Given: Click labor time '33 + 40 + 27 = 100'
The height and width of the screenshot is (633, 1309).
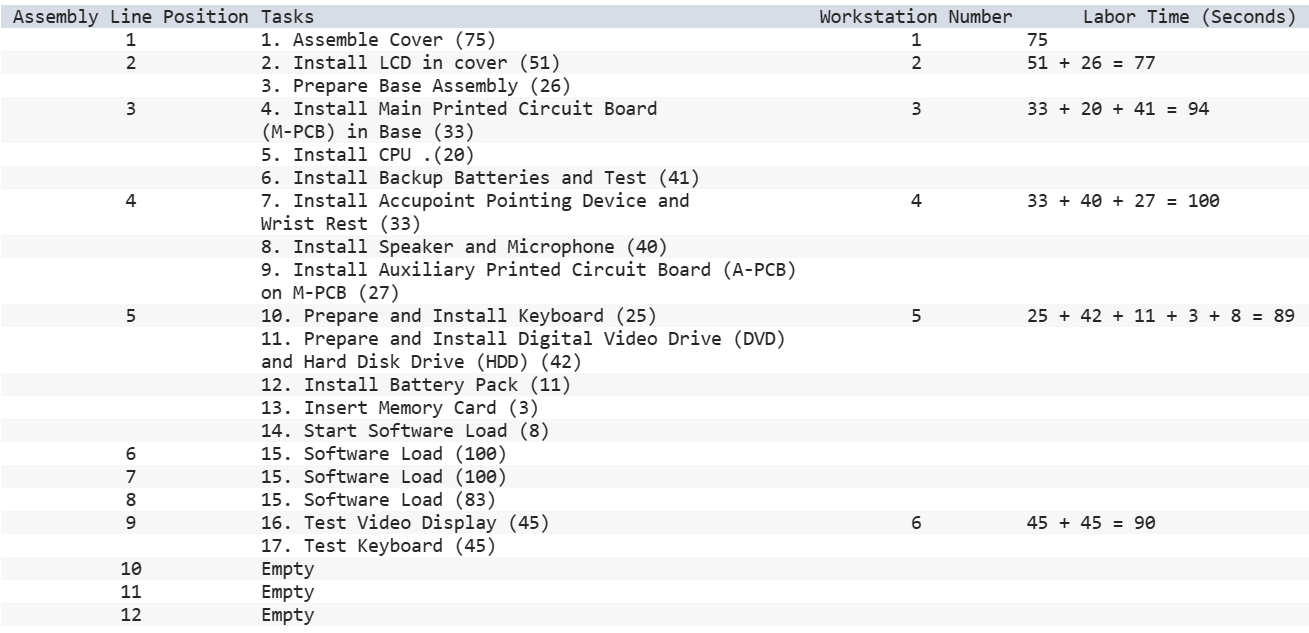Looking at the screenshot, I should 1123,202.
